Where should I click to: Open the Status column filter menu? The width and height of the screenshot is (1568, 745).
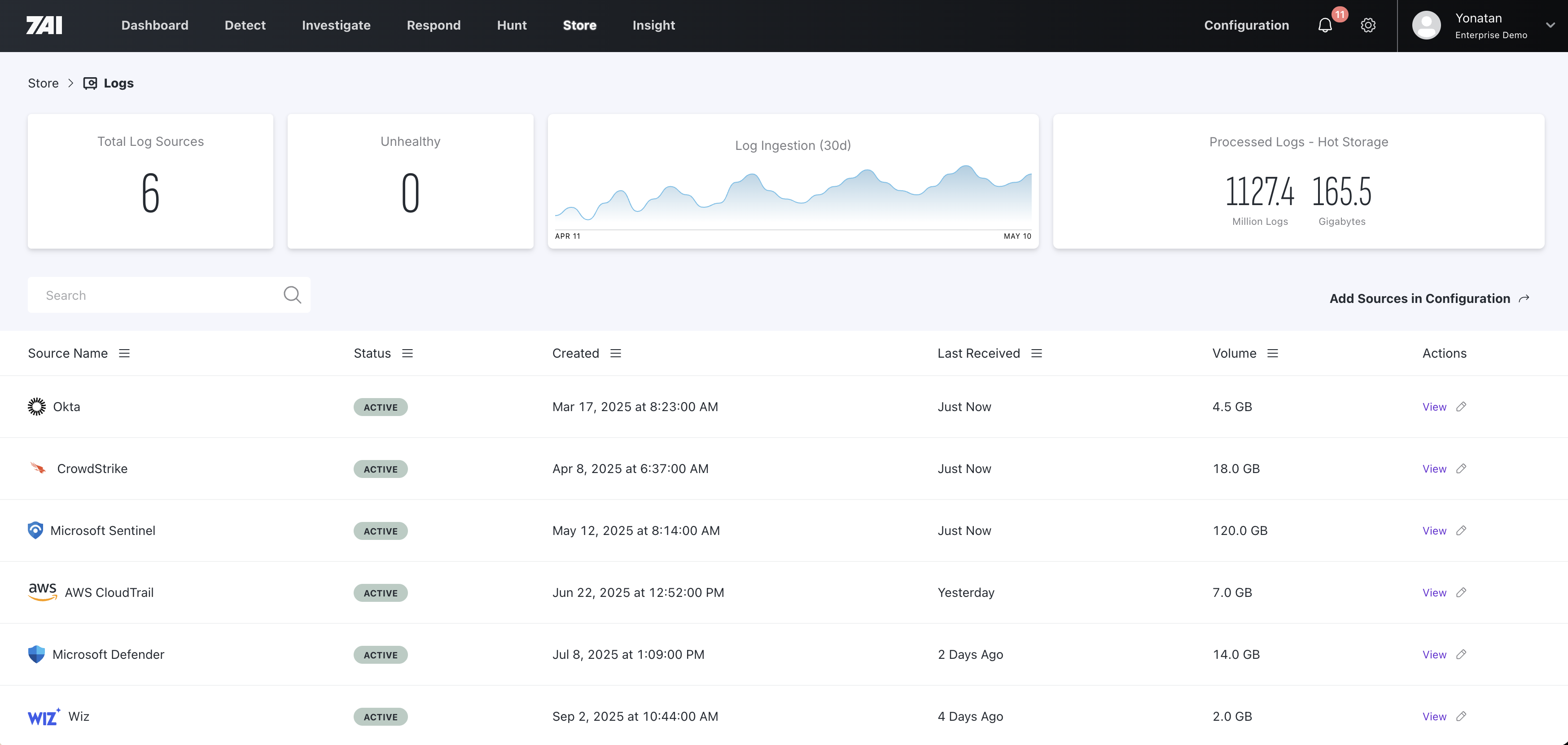(407, 353)
